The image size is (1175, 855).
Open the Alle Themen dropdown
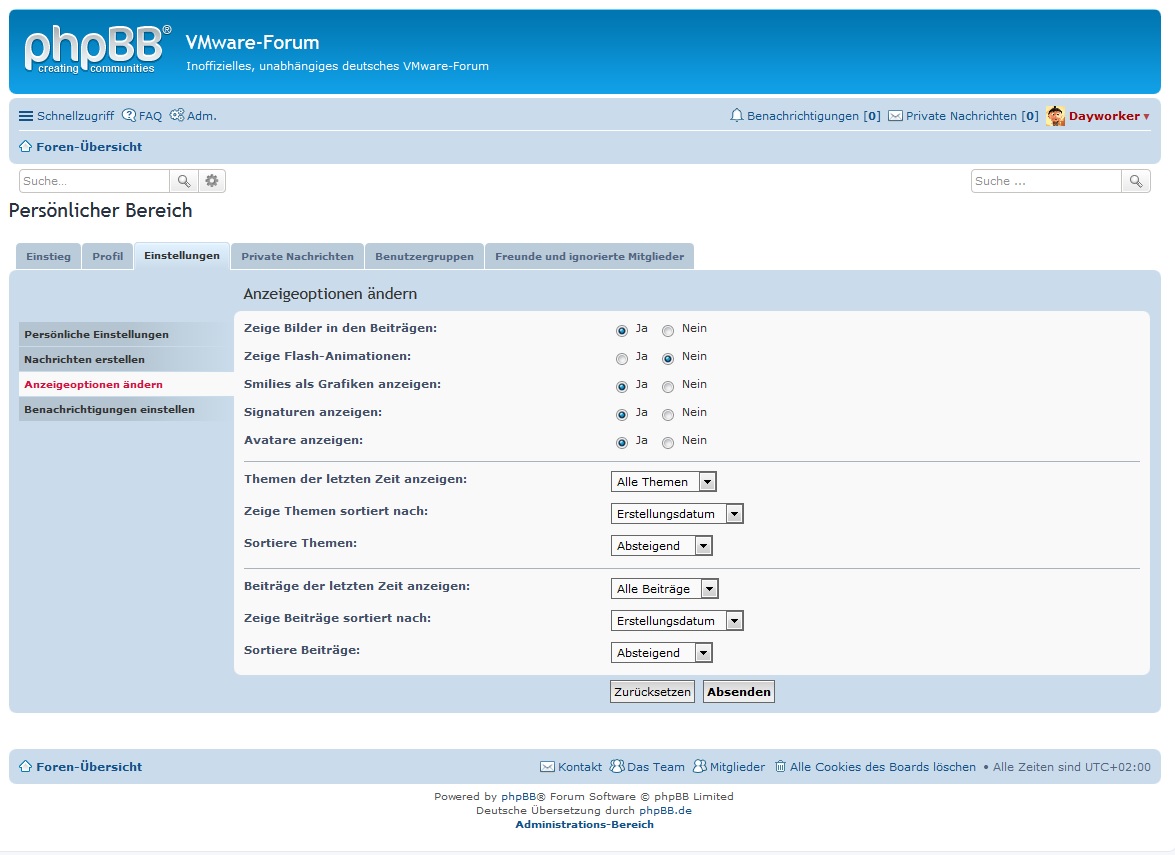(664, 482)
